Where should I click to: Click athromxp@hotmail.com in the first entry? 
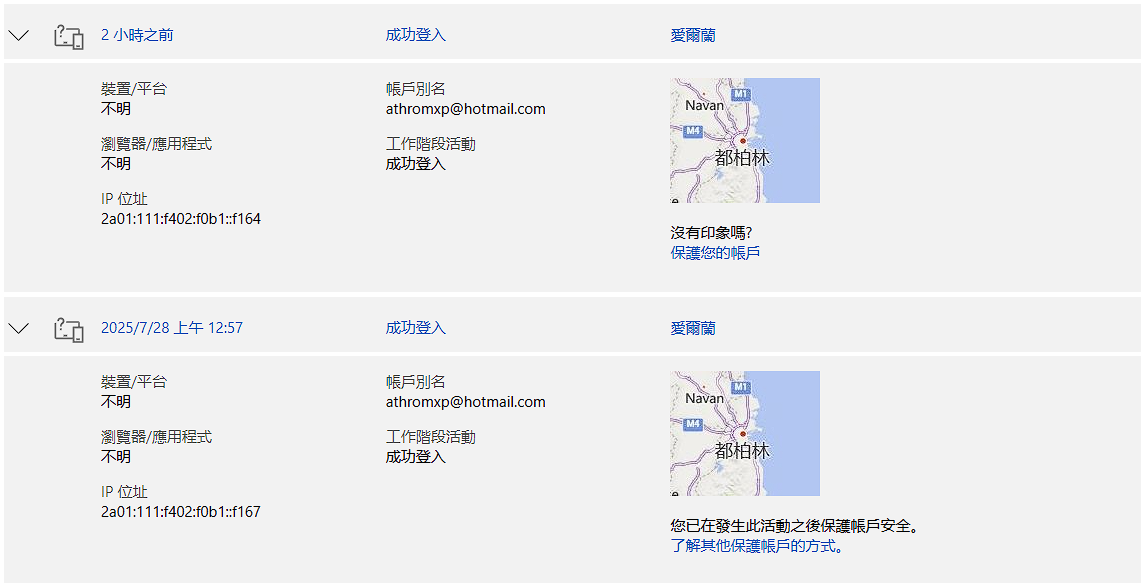click(x=466, y=109)
